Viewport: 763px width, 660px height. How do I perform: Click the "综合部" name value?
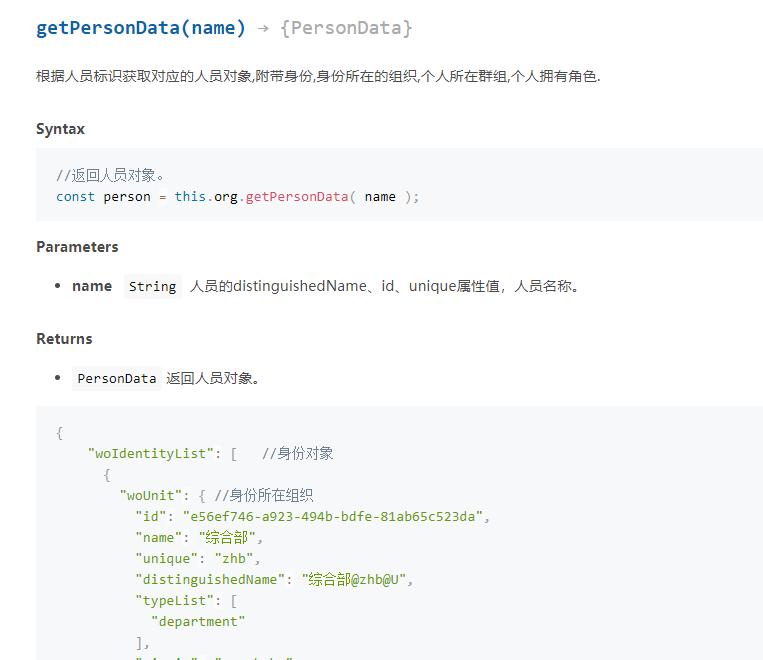pos(227,537)
